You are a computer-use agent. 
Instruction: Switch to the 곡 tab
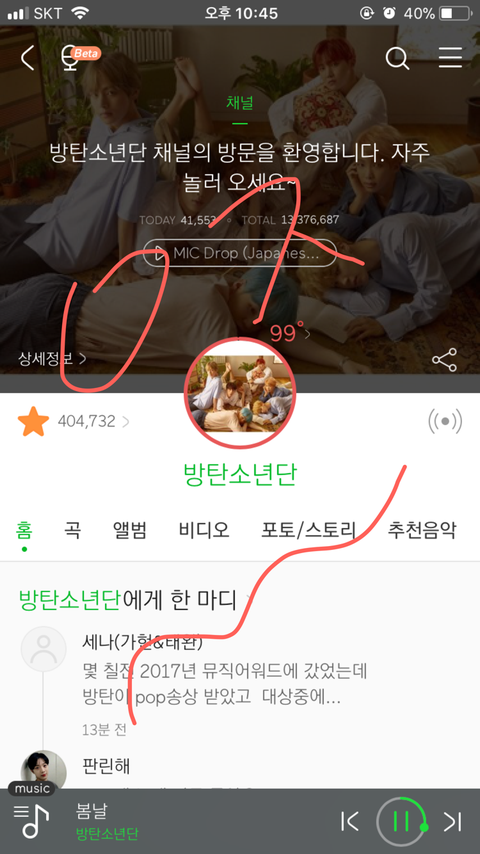(72, 529)
